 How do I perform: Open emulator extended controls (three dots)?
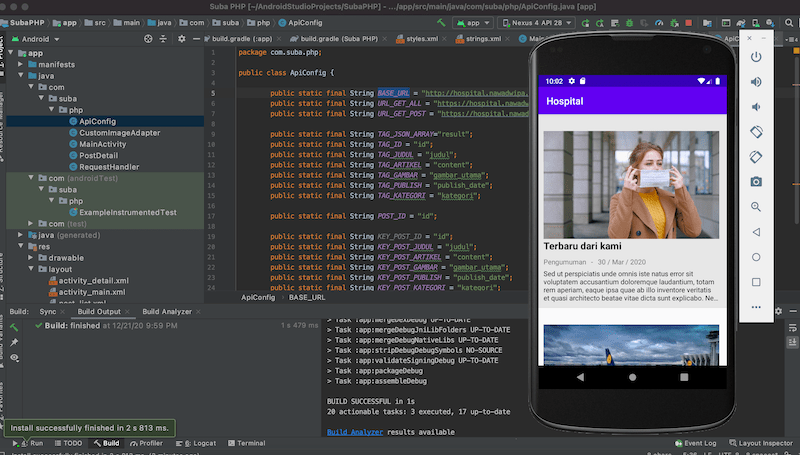point(756,307)
